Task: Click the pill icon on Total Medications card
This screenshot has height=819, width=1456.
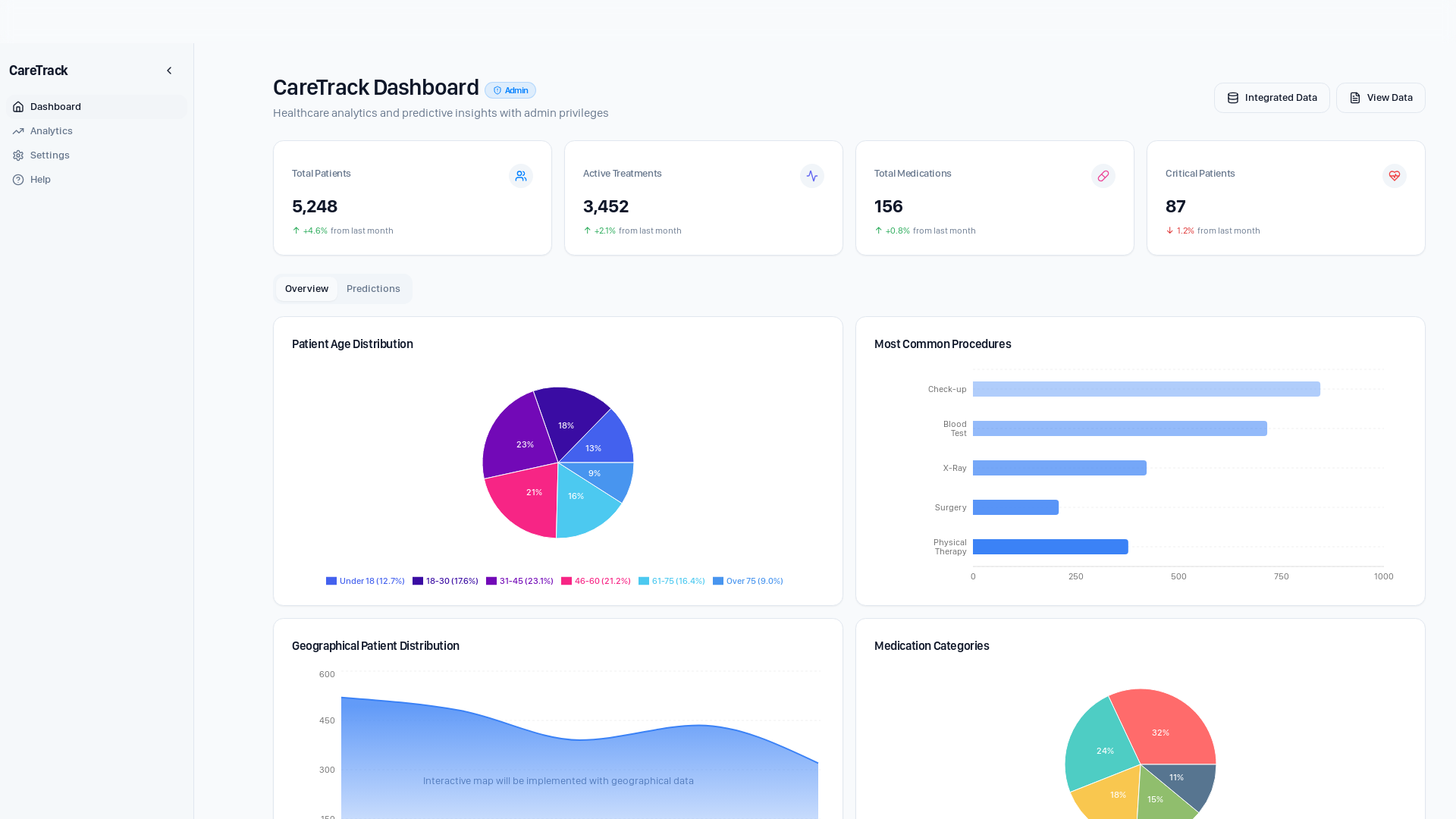Action: 1103,176
